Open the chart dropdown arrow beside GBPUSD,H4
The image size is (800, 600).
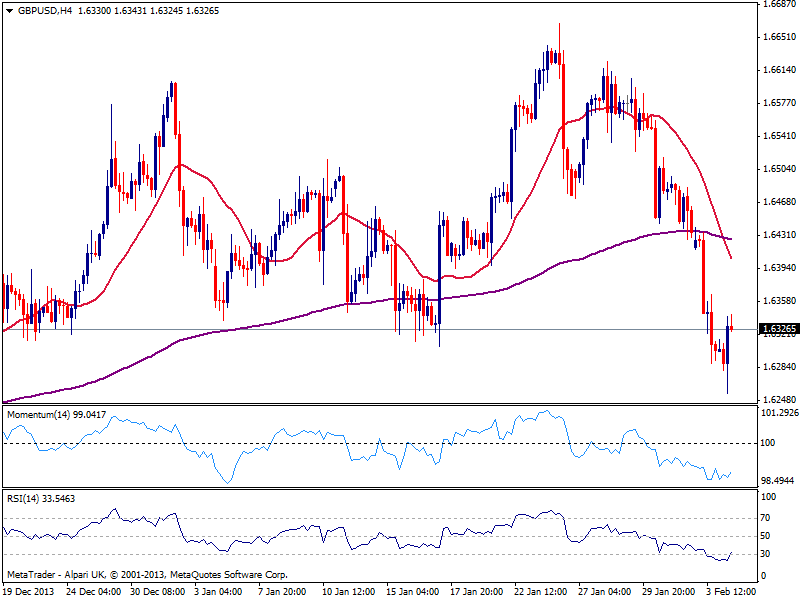(x=9, y=11)
